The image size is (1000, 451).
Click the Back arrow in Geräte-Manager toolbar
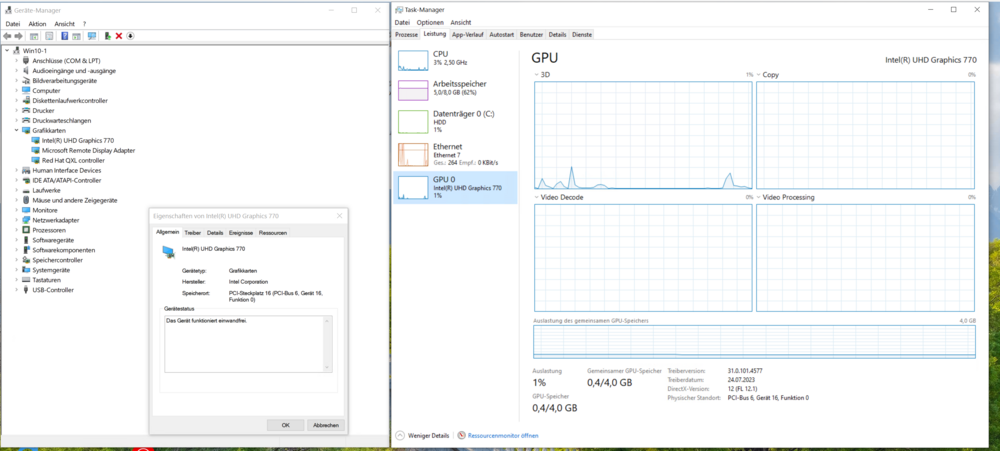tap(8, 36)
